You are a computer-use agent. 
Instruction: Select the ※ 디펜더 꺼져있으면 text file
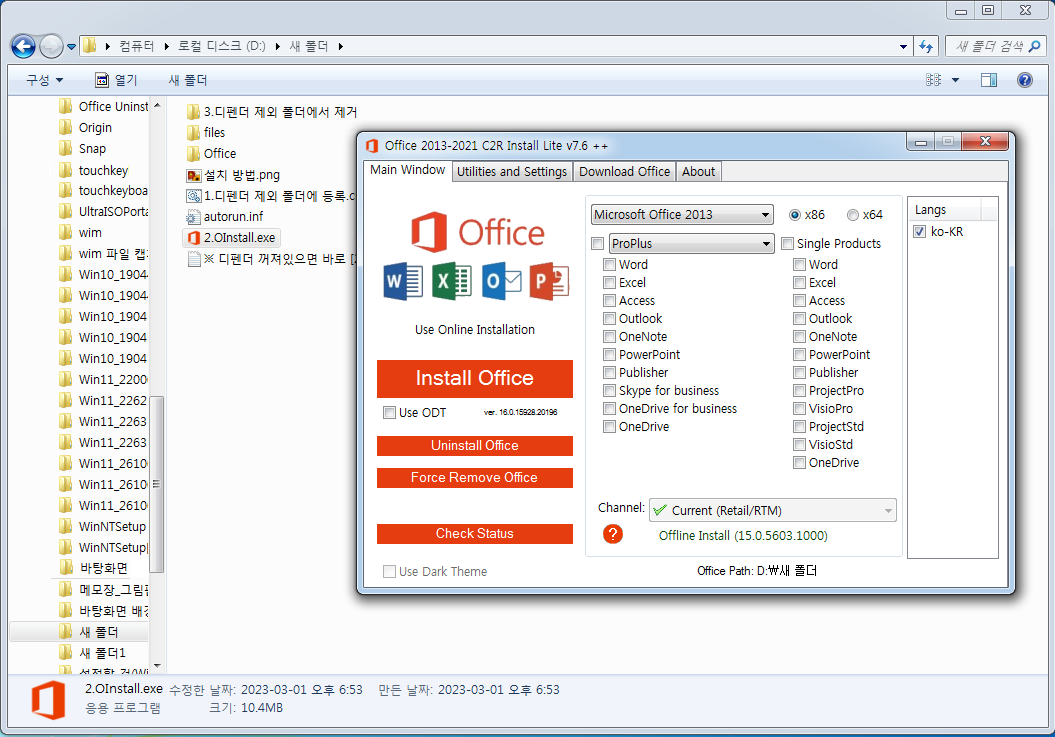click(x=272, y=258)
